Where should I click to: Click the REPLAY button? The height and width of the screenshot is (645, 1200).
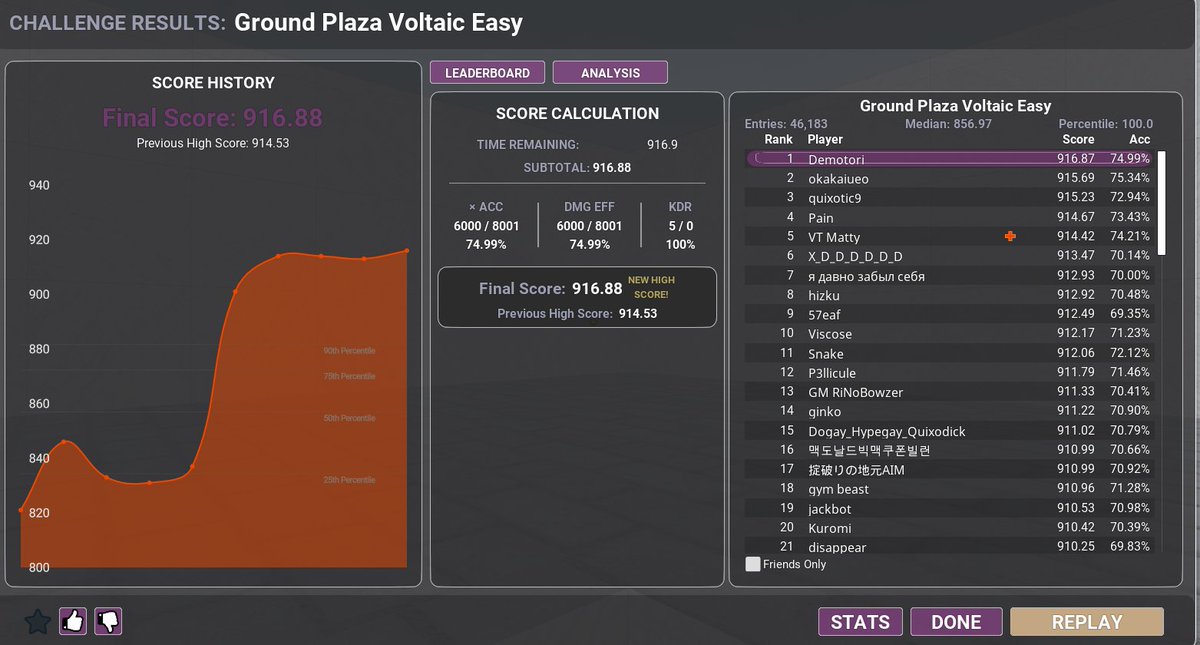click(x=1087, y=622)
